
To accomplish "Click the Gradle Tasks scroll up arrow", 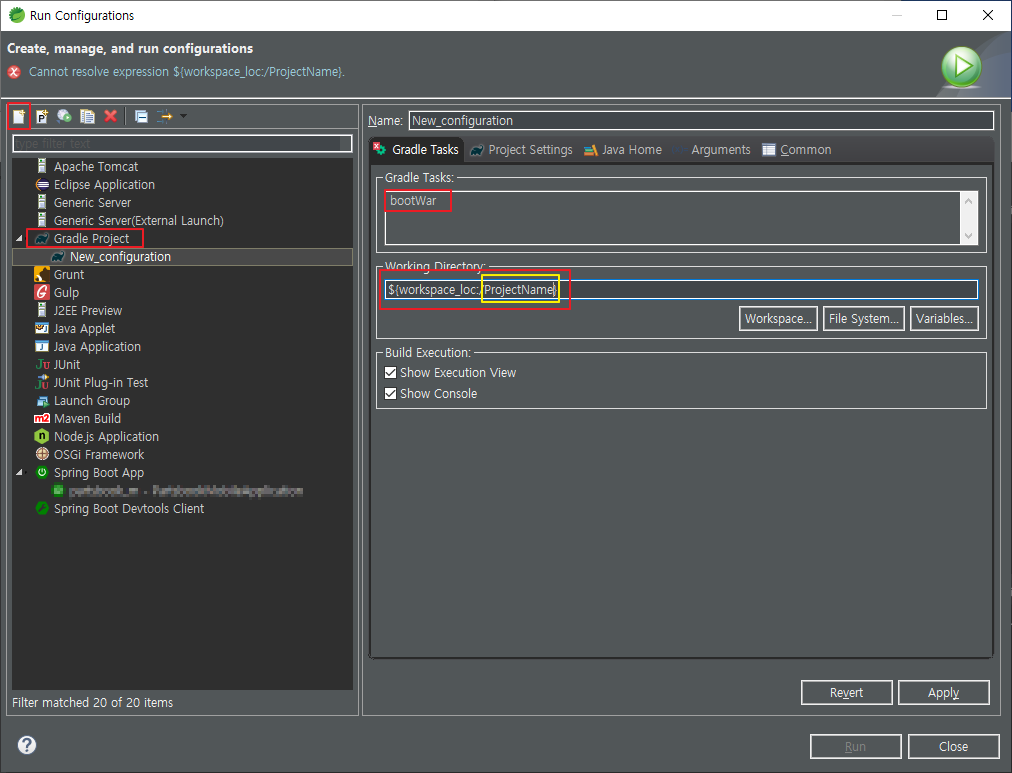I will click(968, 201).
